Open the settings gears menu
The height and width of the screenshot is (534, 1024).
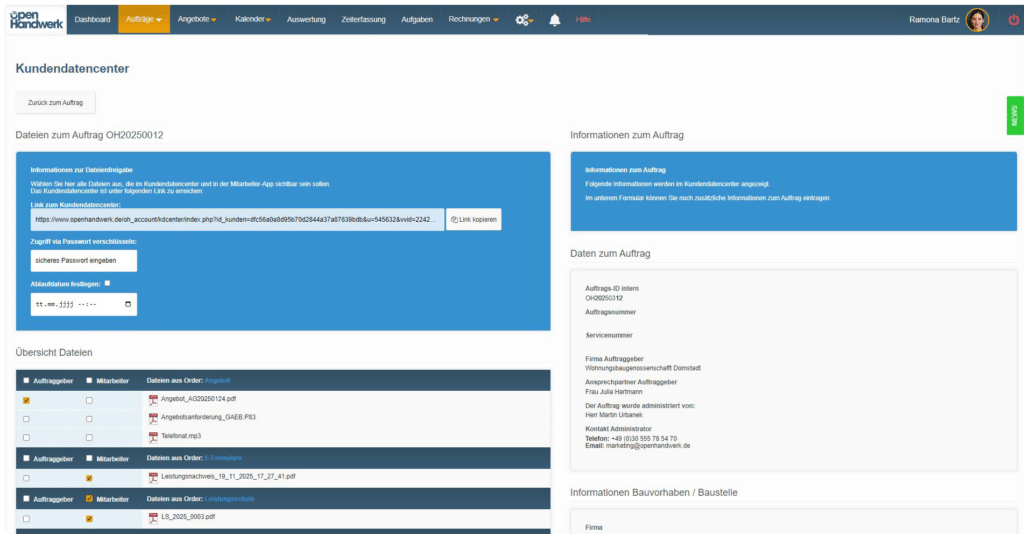[523, 19]
